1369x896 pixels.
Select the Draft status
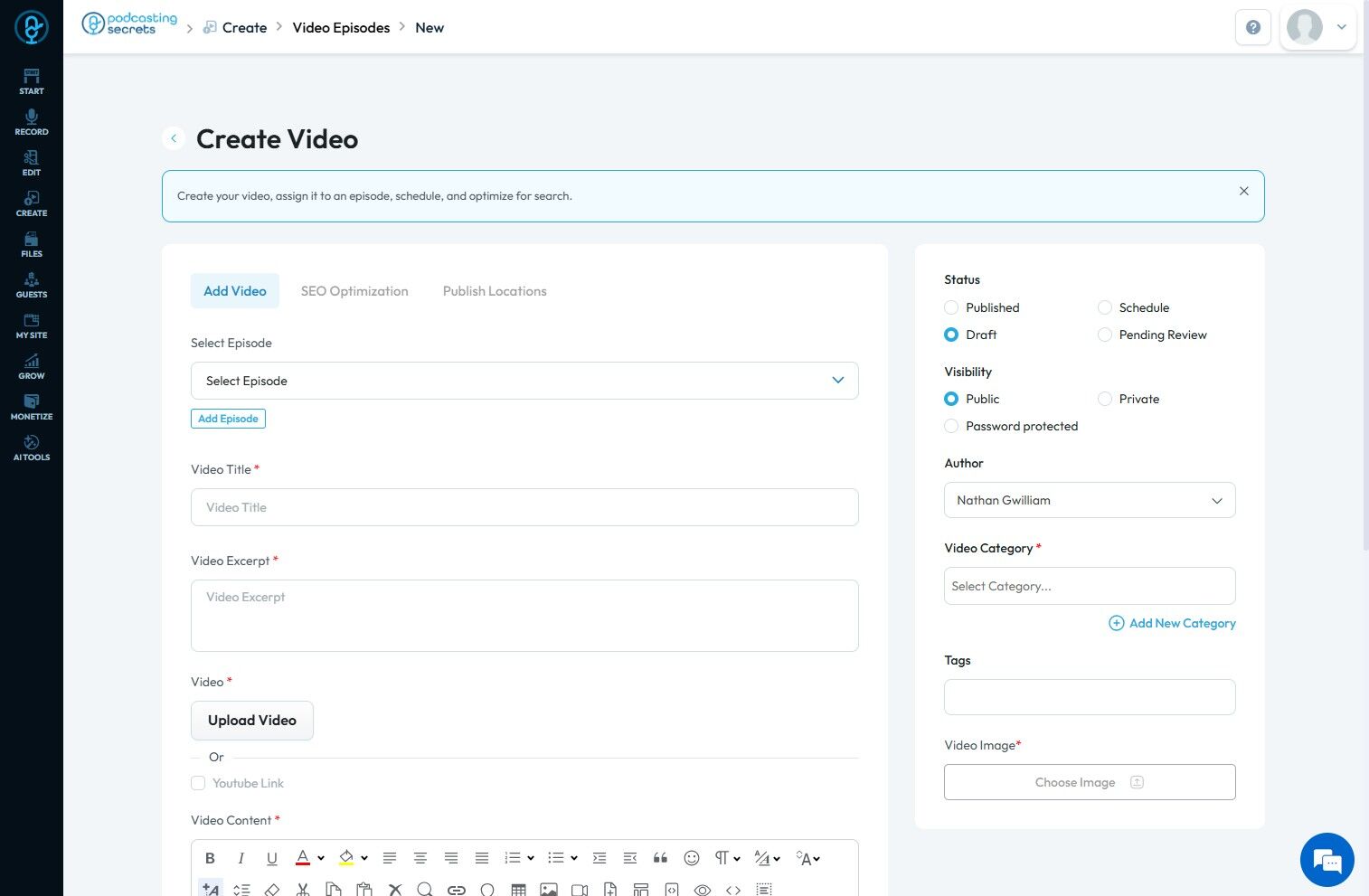coord(951,335)
